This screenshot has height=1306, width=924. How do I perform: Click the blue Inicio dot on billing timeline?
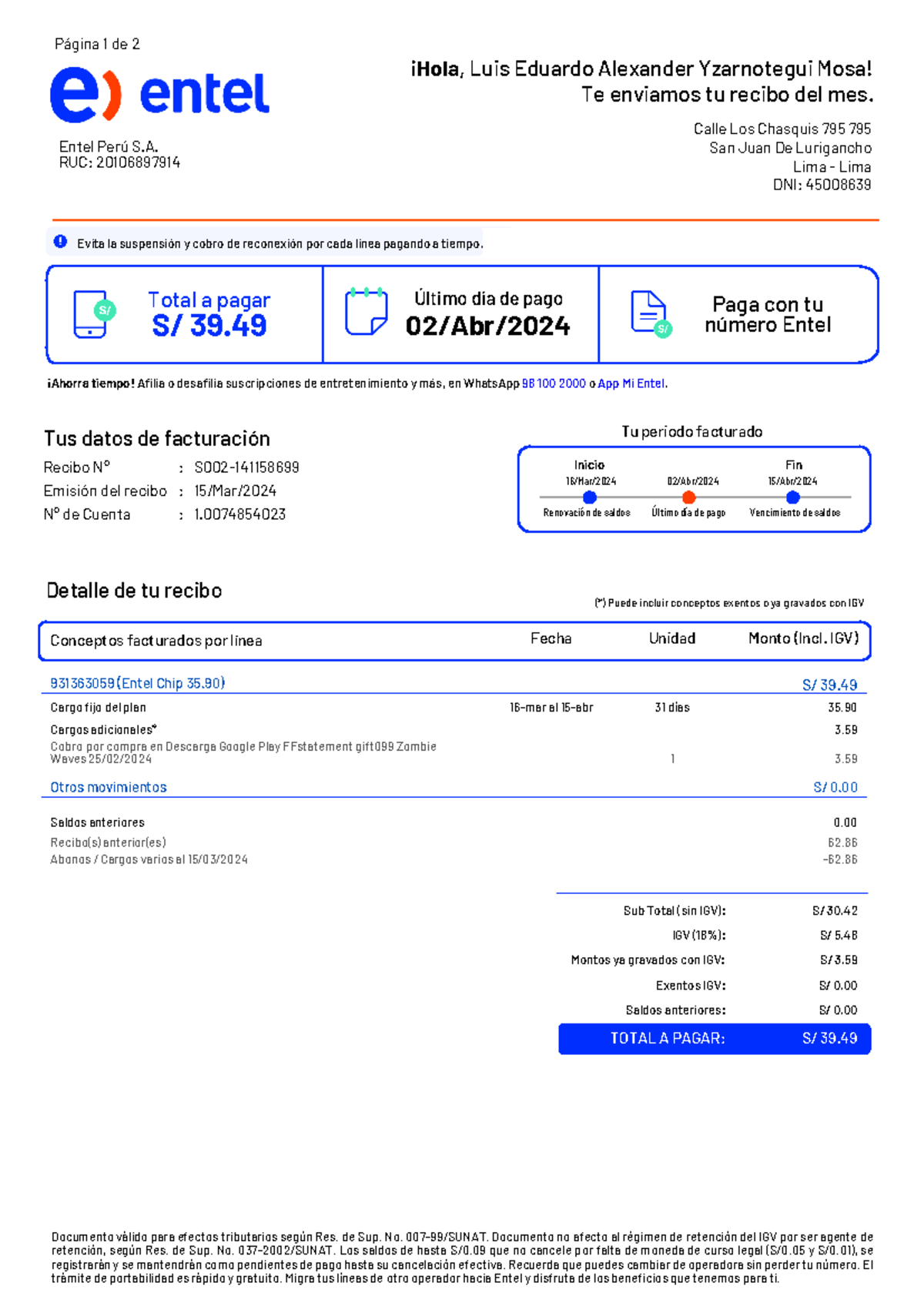pyautogui.click(x=590, y=497)
